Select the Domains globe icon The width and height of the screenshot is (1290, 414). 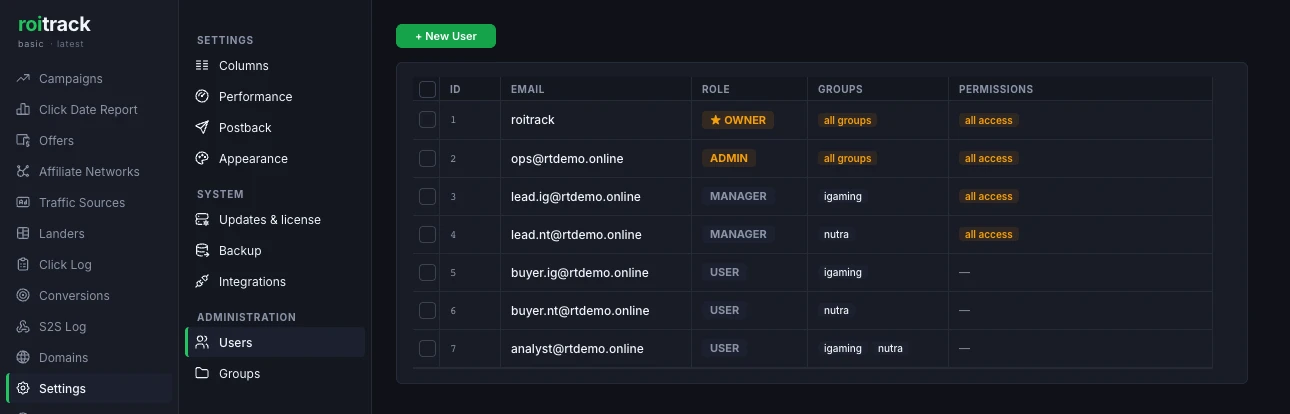coord(23,358)
